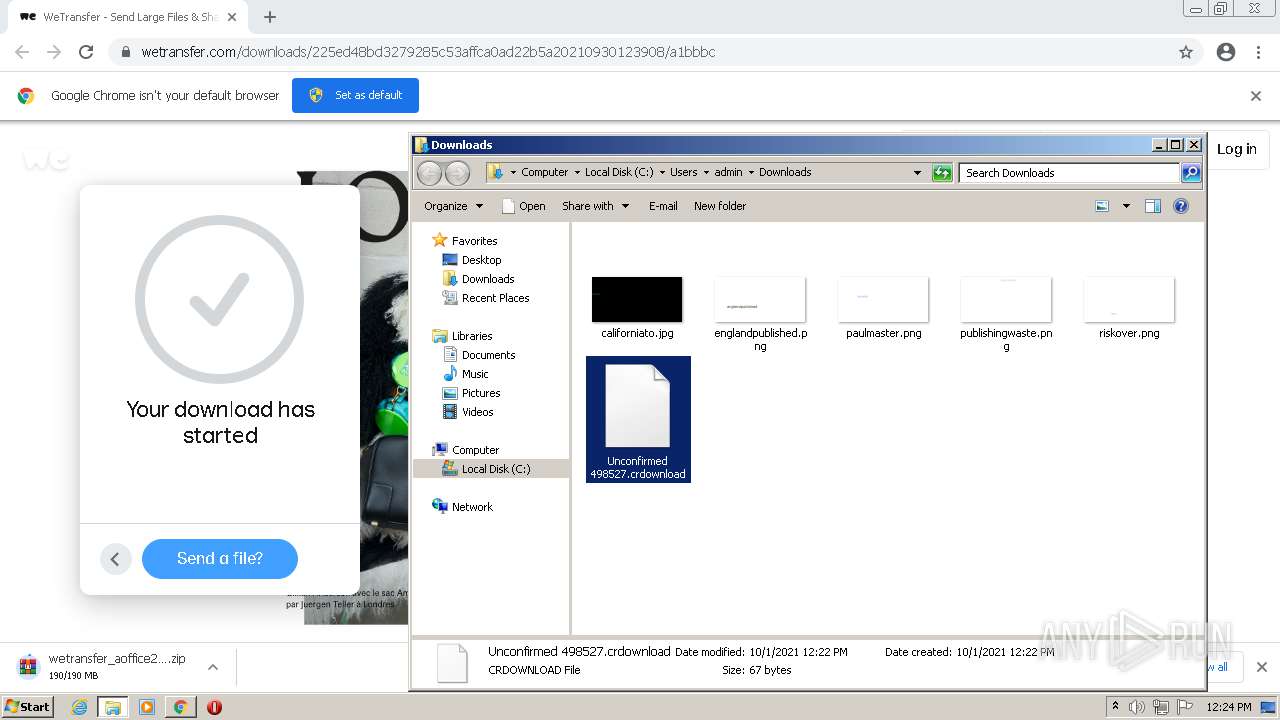Click the search magnifier icon in Explorer
Image resolution: width=1280 pixels, height=720 pixels.
tap(1191, 173)
